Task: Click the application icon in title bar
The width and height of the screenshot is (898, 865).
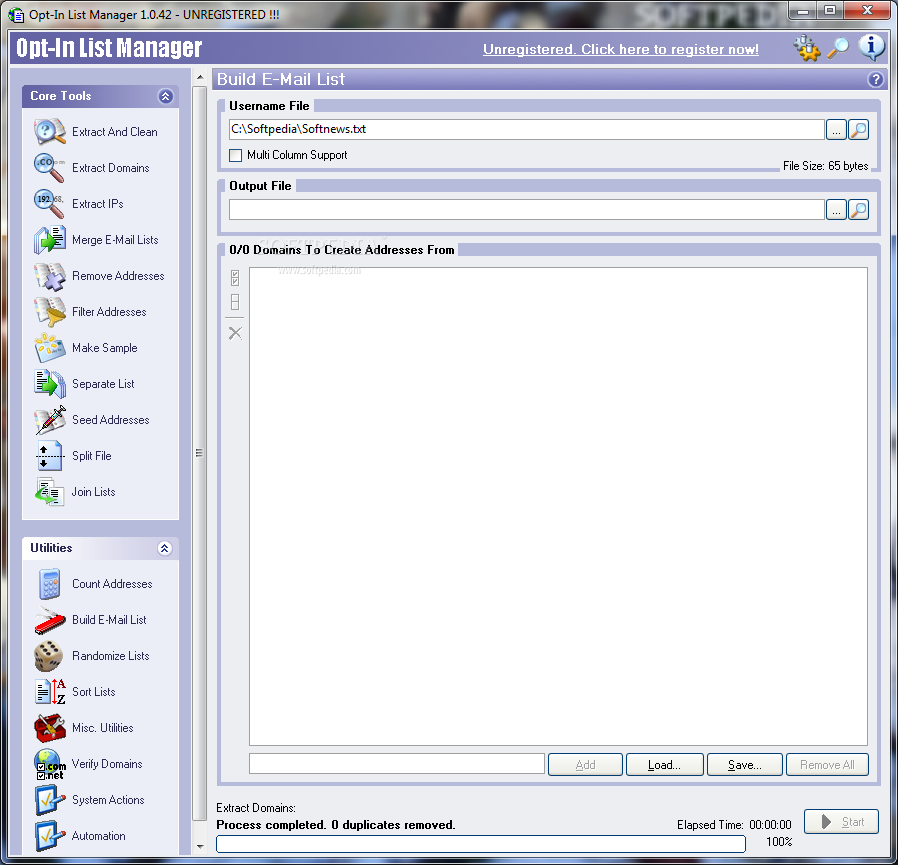Action: pos(16,14)
